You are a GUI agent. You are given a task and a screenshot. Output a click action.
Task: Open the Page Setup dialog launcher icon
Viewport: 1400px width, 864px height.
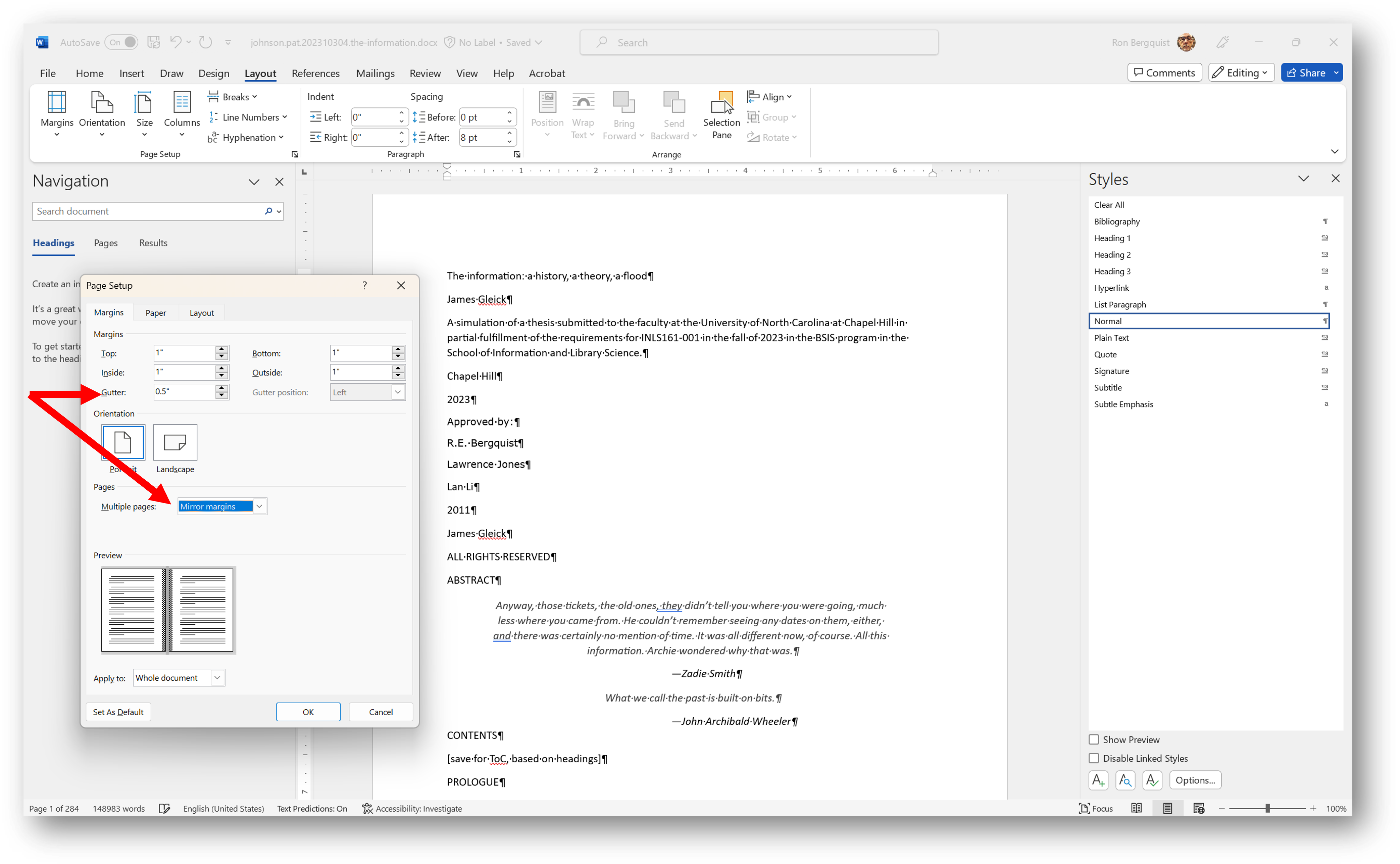click(295, 154)
